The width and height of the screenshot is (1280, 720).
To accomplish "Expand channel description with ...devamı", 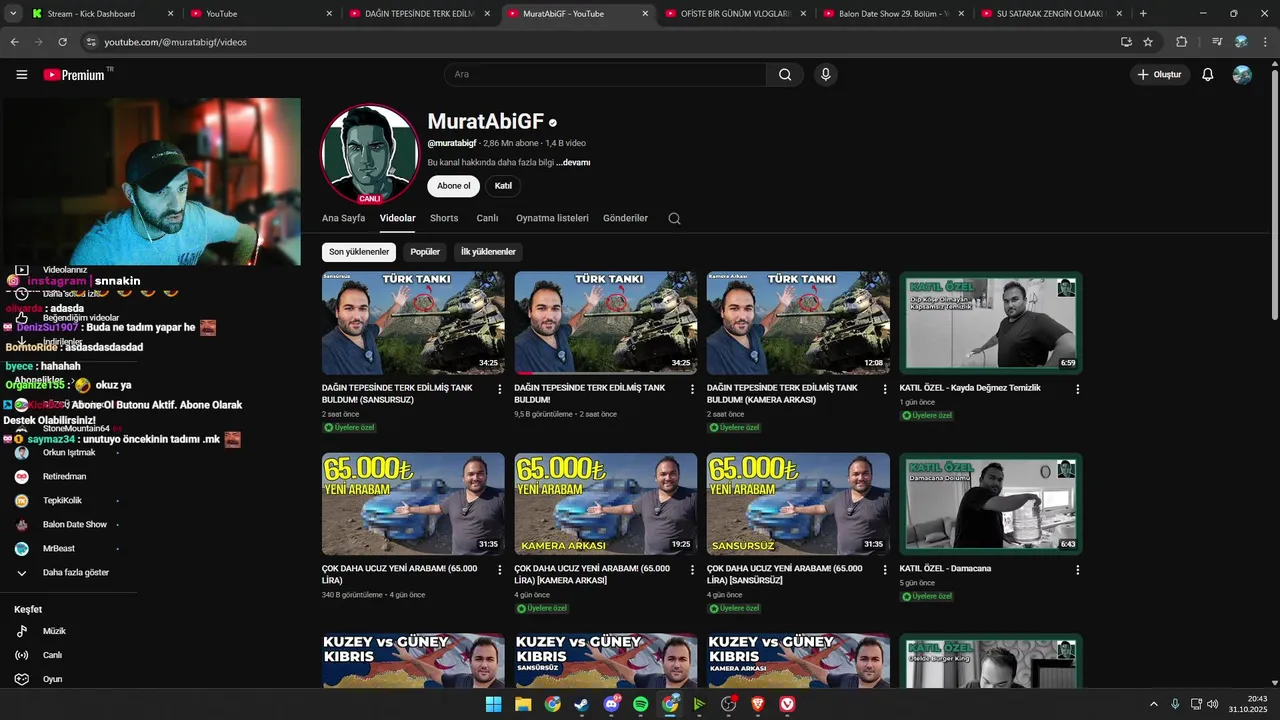I will tap(573, 162).
